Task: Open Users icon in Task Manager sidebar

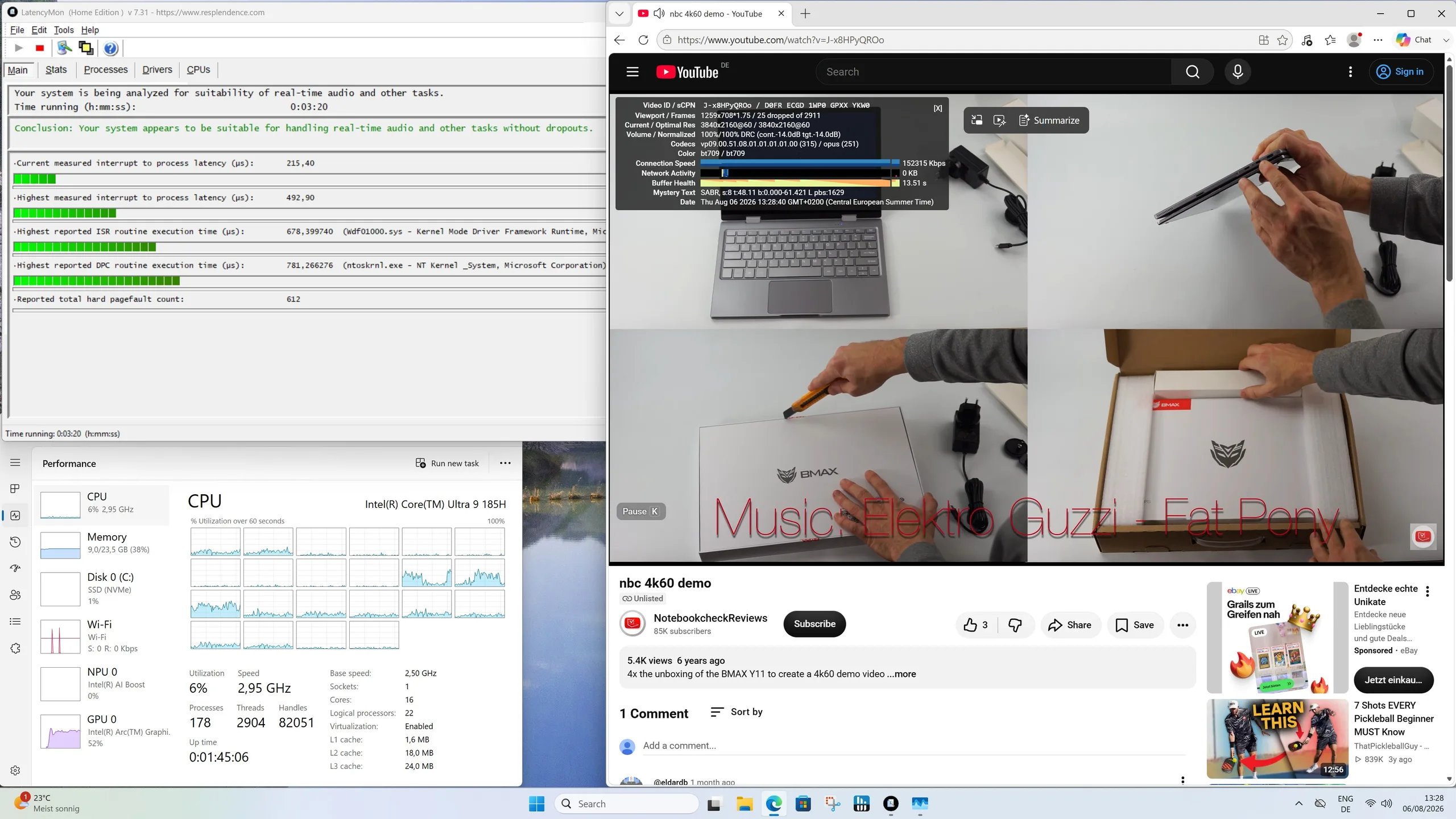Action: 15,595
